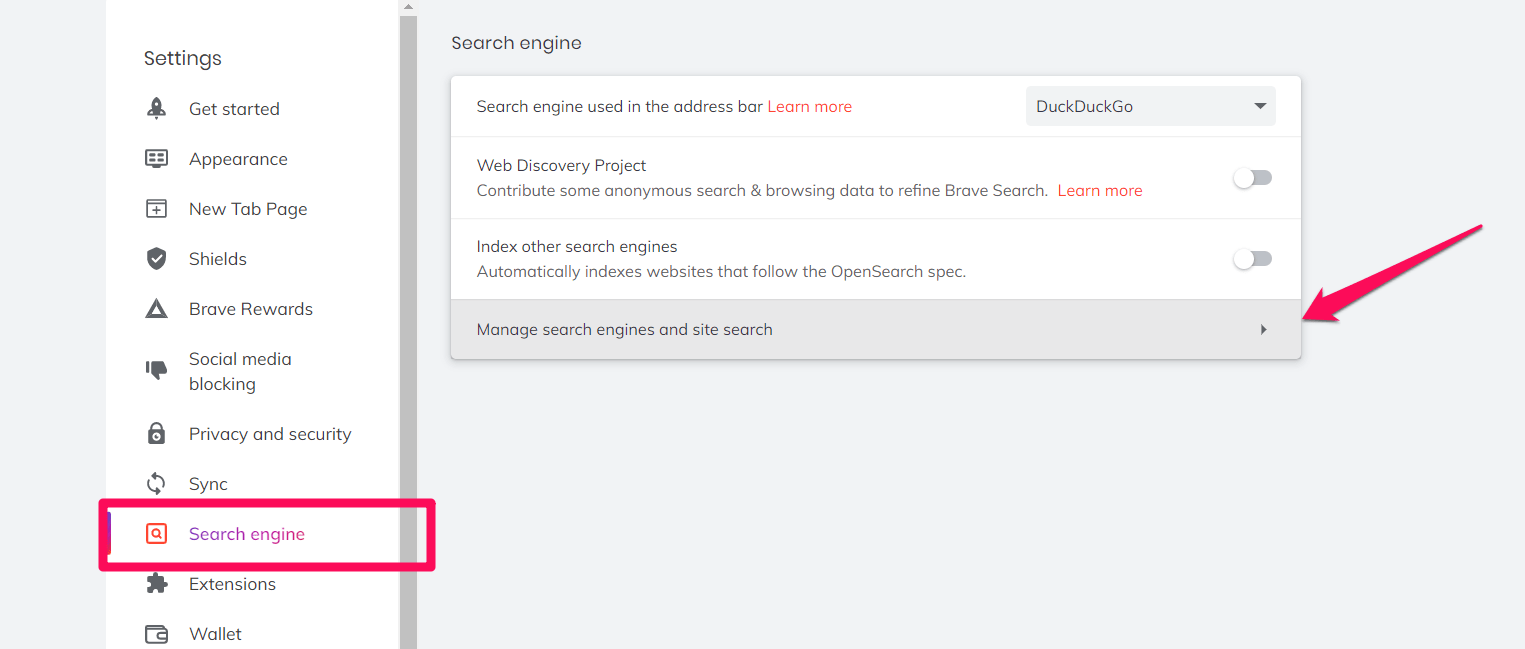Open New Tab Page settings
This screenshot has width=1525, height=649.
click(248, 209)
